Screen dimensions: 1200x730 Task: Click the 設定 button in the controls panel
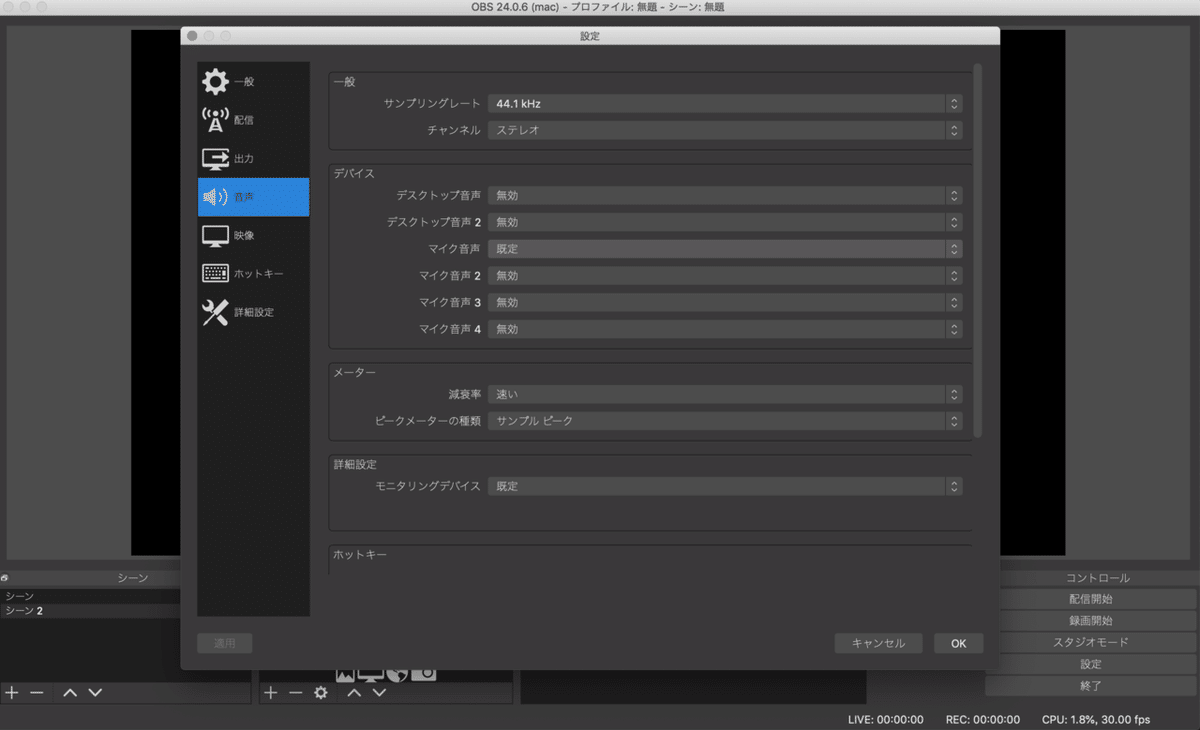click(x=1090, y=664)
